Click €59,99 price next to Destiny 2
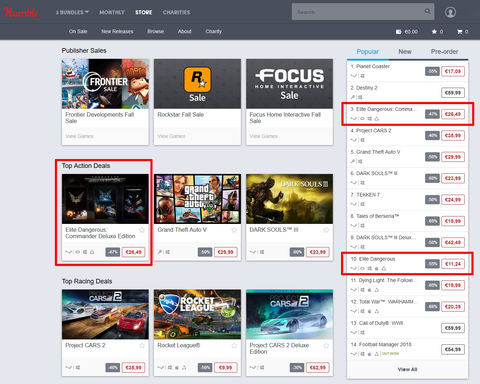Image resolution: width=480 pixels, height=384 pixels. coord(453,93)
